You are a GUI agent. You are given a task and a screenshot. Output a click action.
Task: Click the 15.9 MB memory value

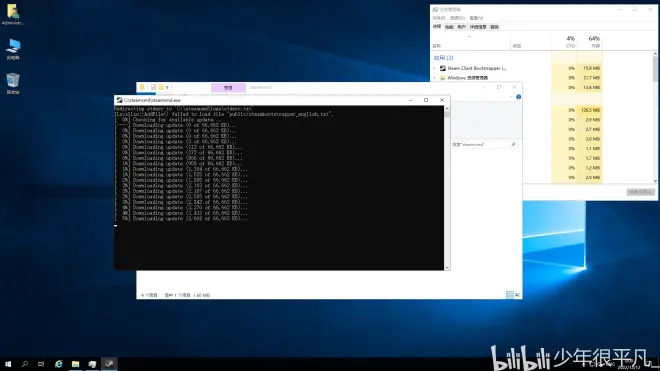tap(591, 68)
